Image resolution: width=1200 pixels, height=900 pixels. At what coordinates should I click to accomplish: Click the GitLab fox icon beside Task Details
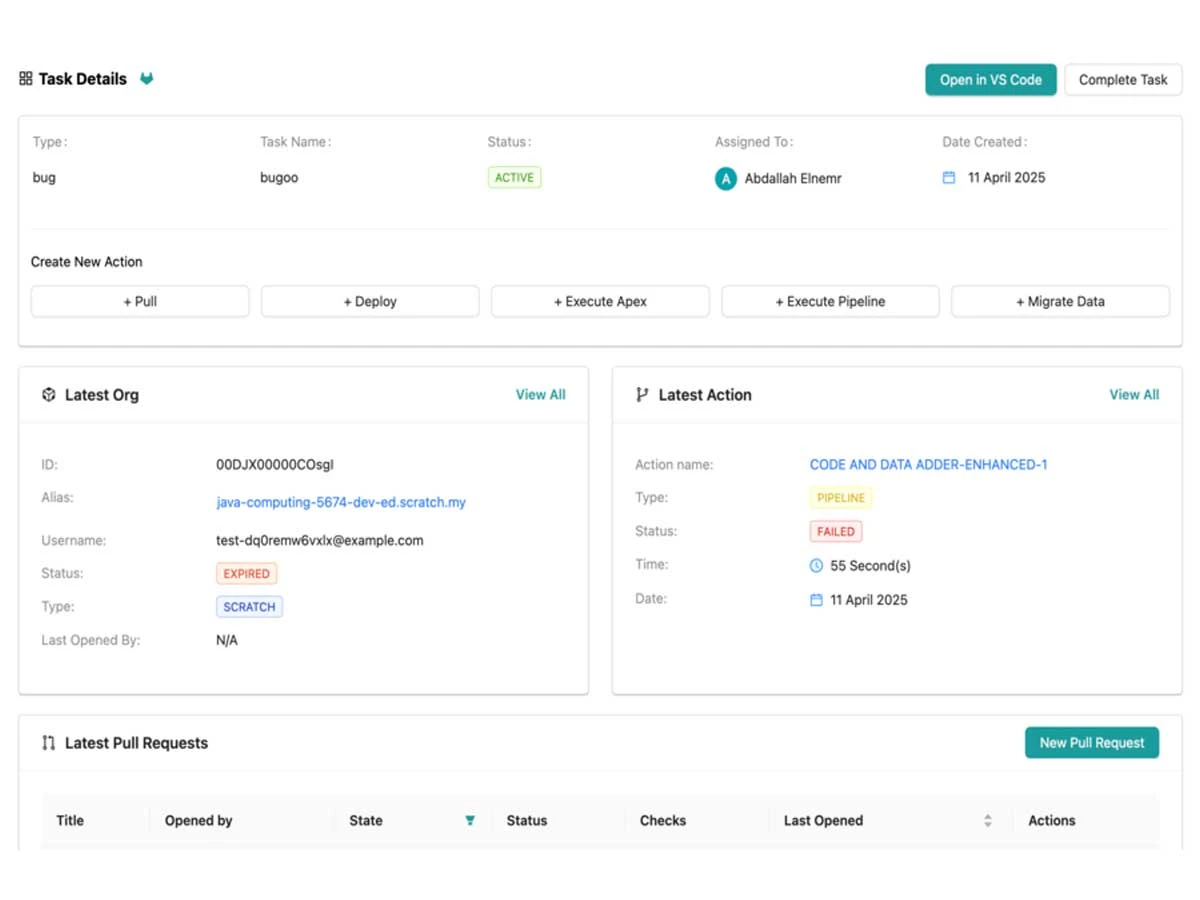pyautogui.click(x=147, y=79)
